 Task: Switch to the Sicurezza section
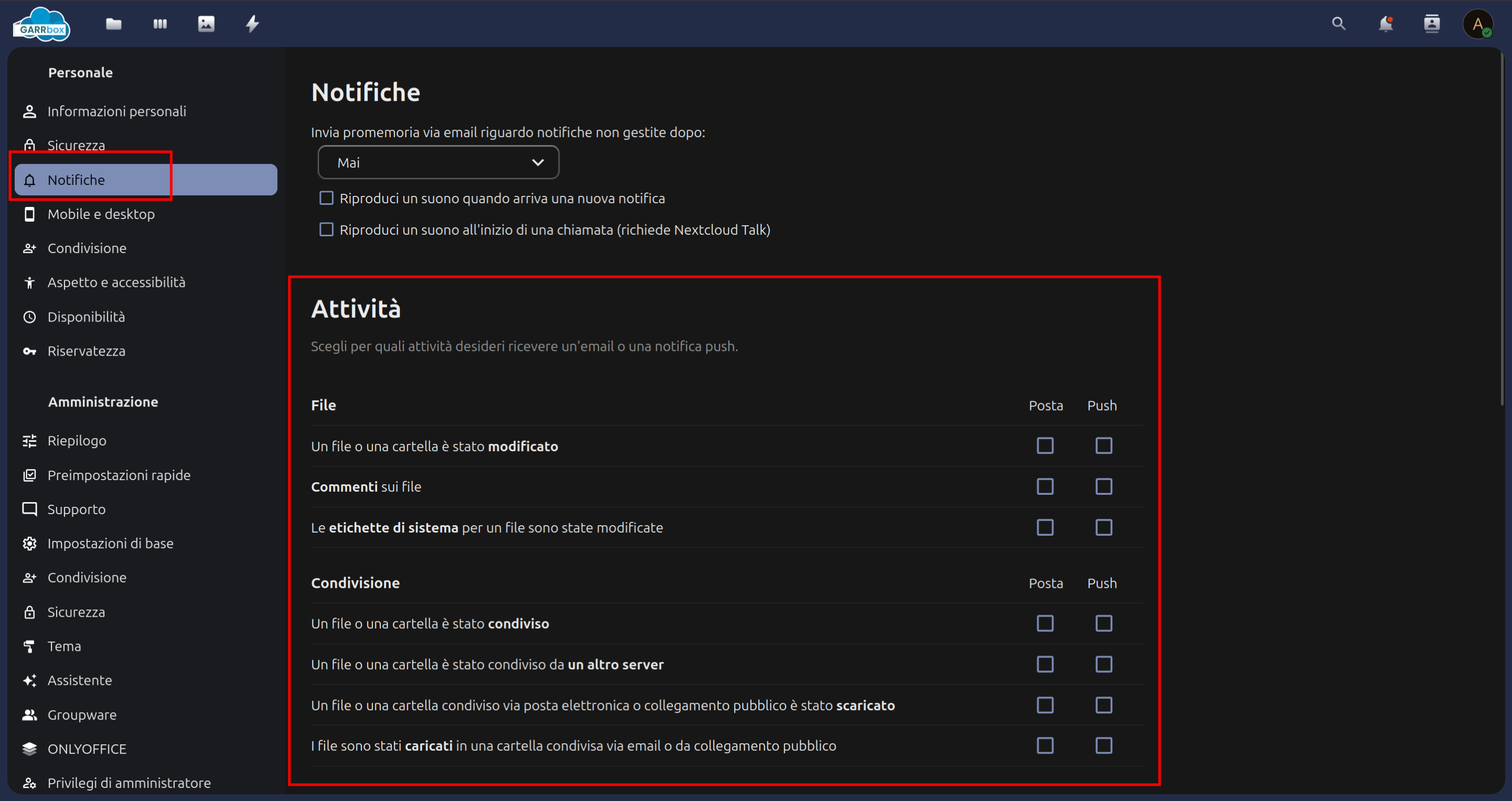[76, 145]
